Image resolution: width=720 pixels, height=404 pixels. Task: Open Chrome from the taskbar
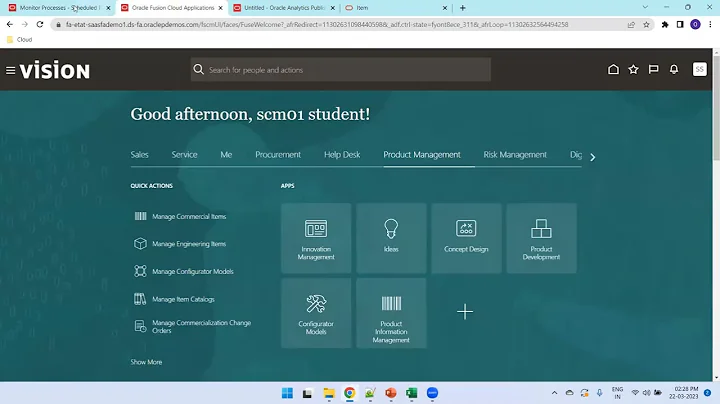[x=349, y=393]
